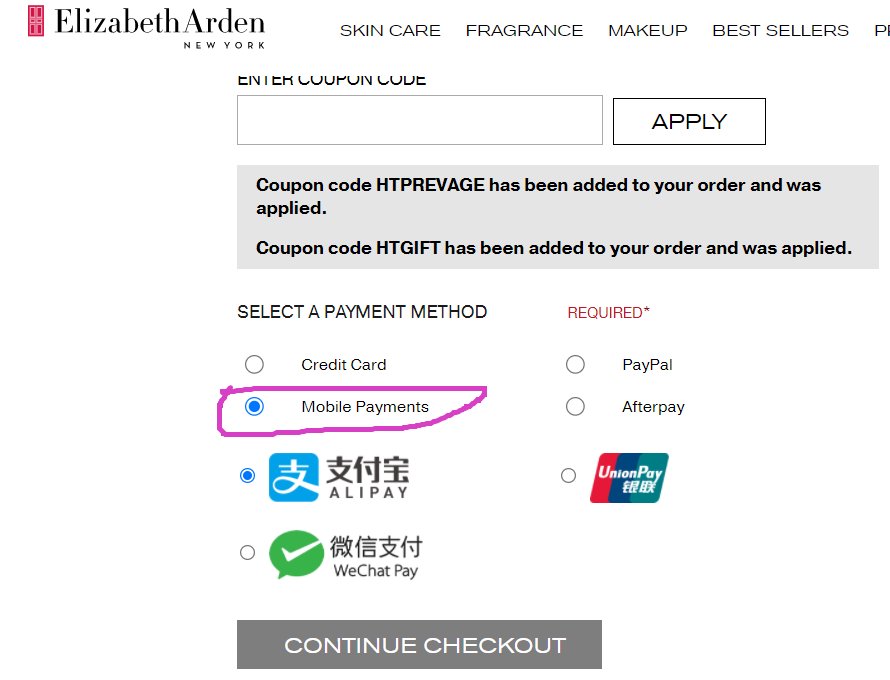Open the Makeup menu
The image size is (890, 680).
[x=648, y=31]
